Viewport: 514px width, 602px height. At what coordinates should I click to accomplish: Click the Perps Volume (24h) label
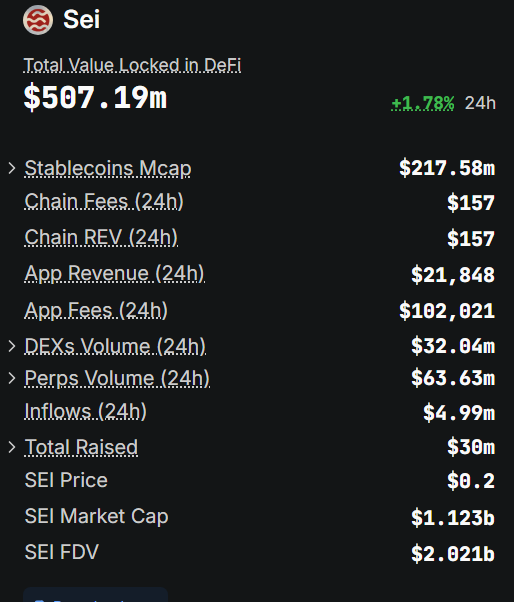click(x=117, y=379)
